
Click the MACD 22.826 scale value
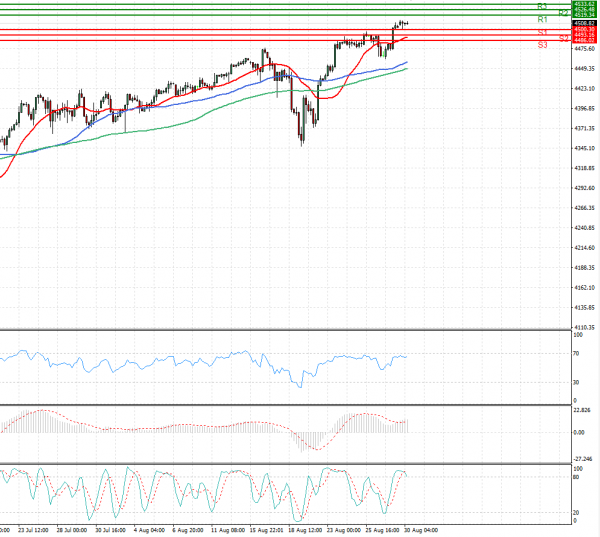tap(582, 410)
